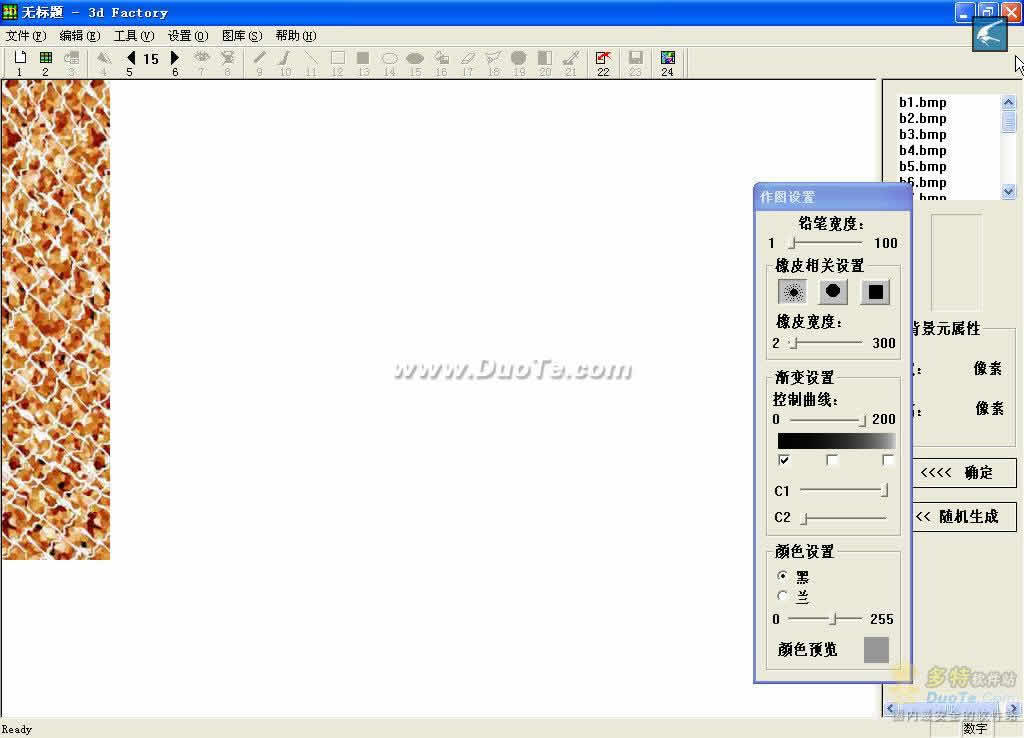
Task: Click the left arrow icon (5)
Action: (x=130, y=59)
